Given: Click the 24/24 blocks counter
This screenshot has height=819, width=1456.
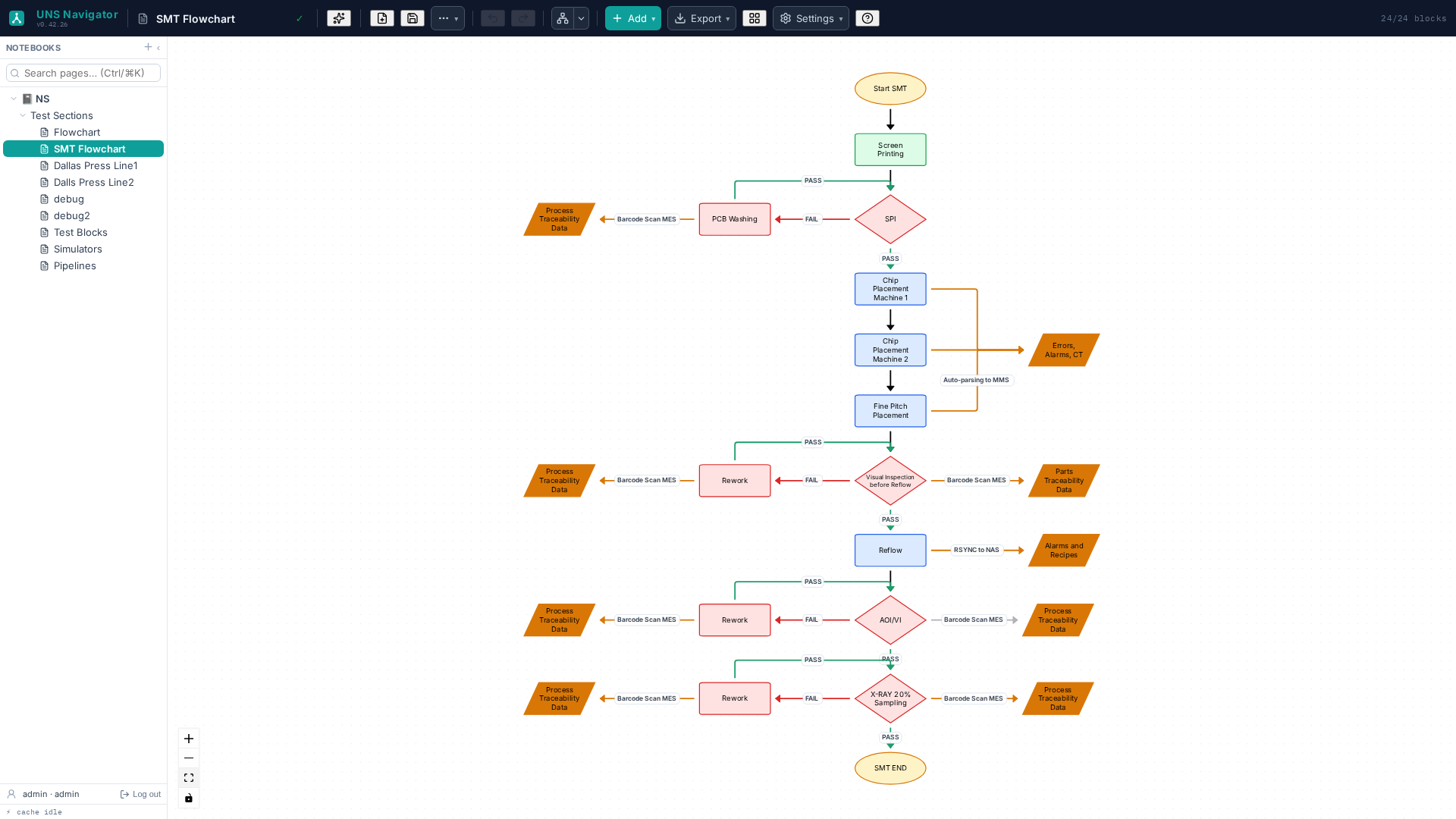Looking at the screenshot, I should click(x=1414, y=18).
